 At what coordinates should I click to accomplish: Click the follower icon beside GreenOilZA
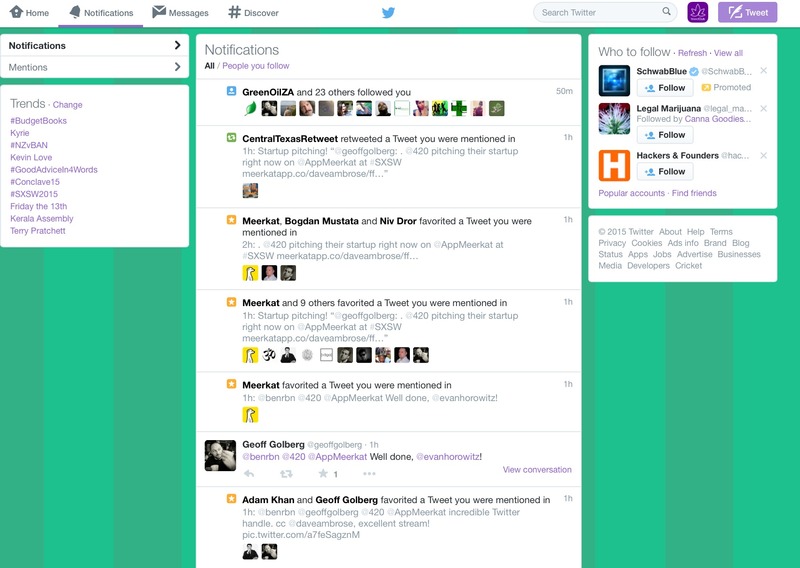pyautogui.click(x=231, y=91)
